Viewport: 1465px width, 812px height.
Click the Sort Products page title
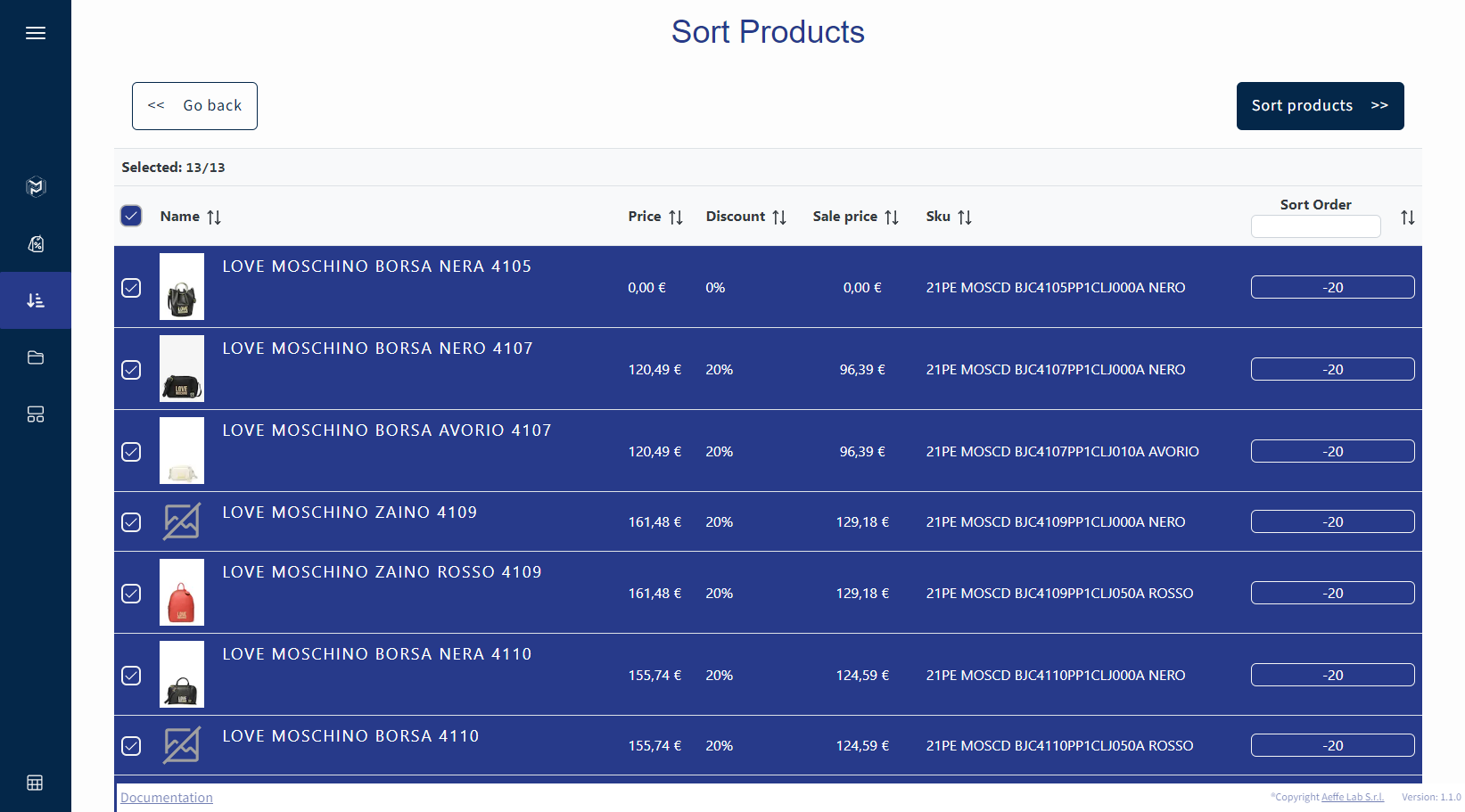point(768,32)
